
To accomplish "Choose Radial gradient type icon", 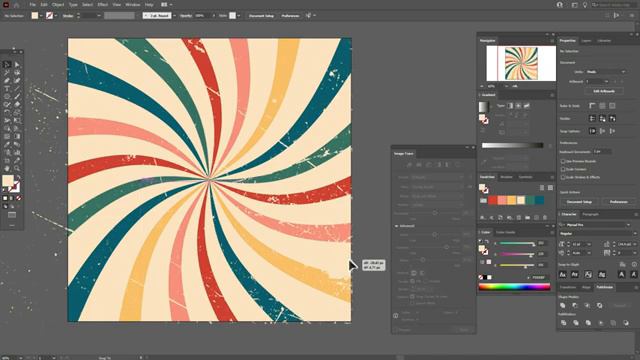I will pos(518,106).
